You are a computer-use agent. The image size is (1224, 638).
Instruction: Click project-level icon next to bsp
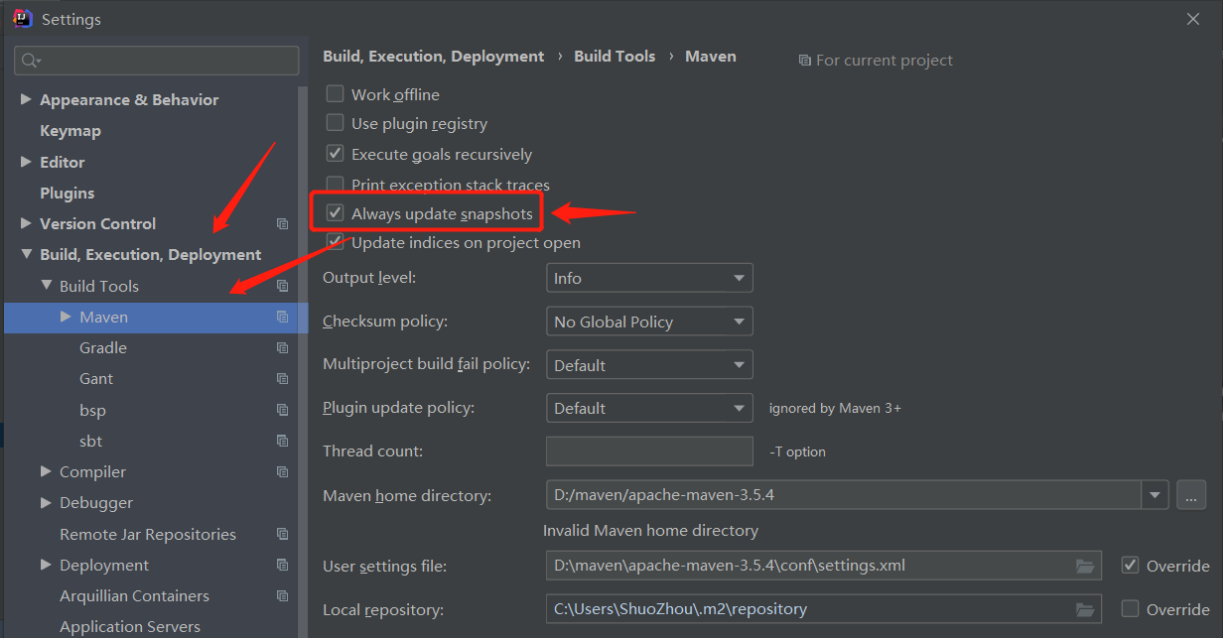[282, 410]
